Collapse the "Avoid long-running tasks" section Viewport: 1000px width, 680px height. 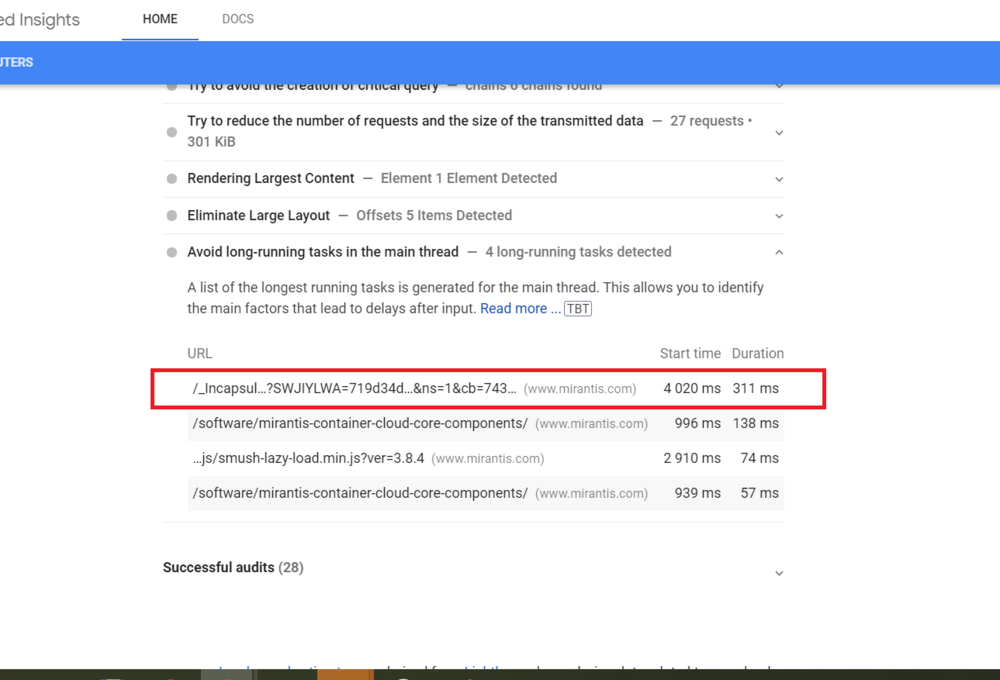pos(779,252)
